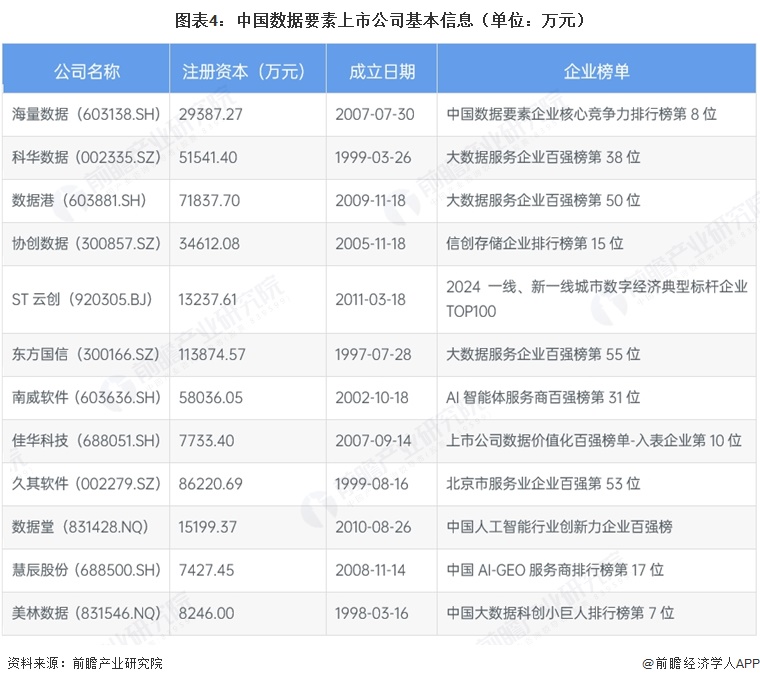Click ranking 北京市服务业企业百强第 53 位
The width and height of the screenshot is (760, 684).
543,484
